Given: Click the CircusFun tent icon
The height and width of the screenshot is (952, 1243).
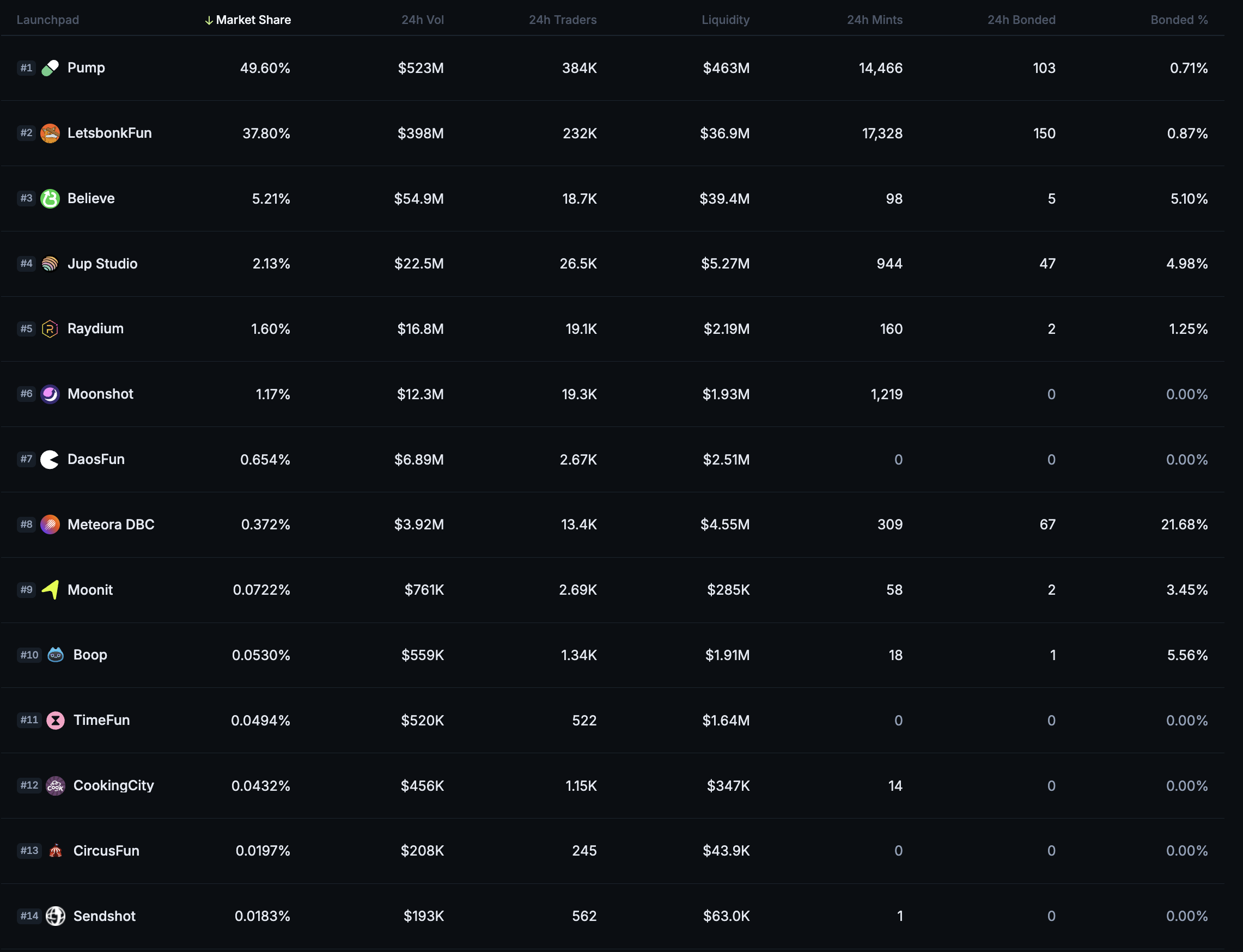Looking at the screenshot, I should coord(56,851).
